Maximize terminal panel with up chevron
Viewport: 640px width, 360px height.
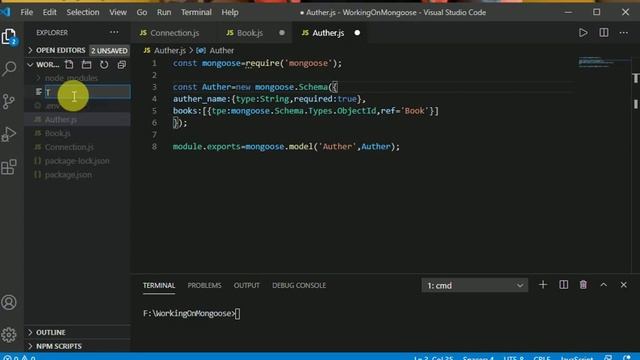pyautogui.click(x=603, y=285)
